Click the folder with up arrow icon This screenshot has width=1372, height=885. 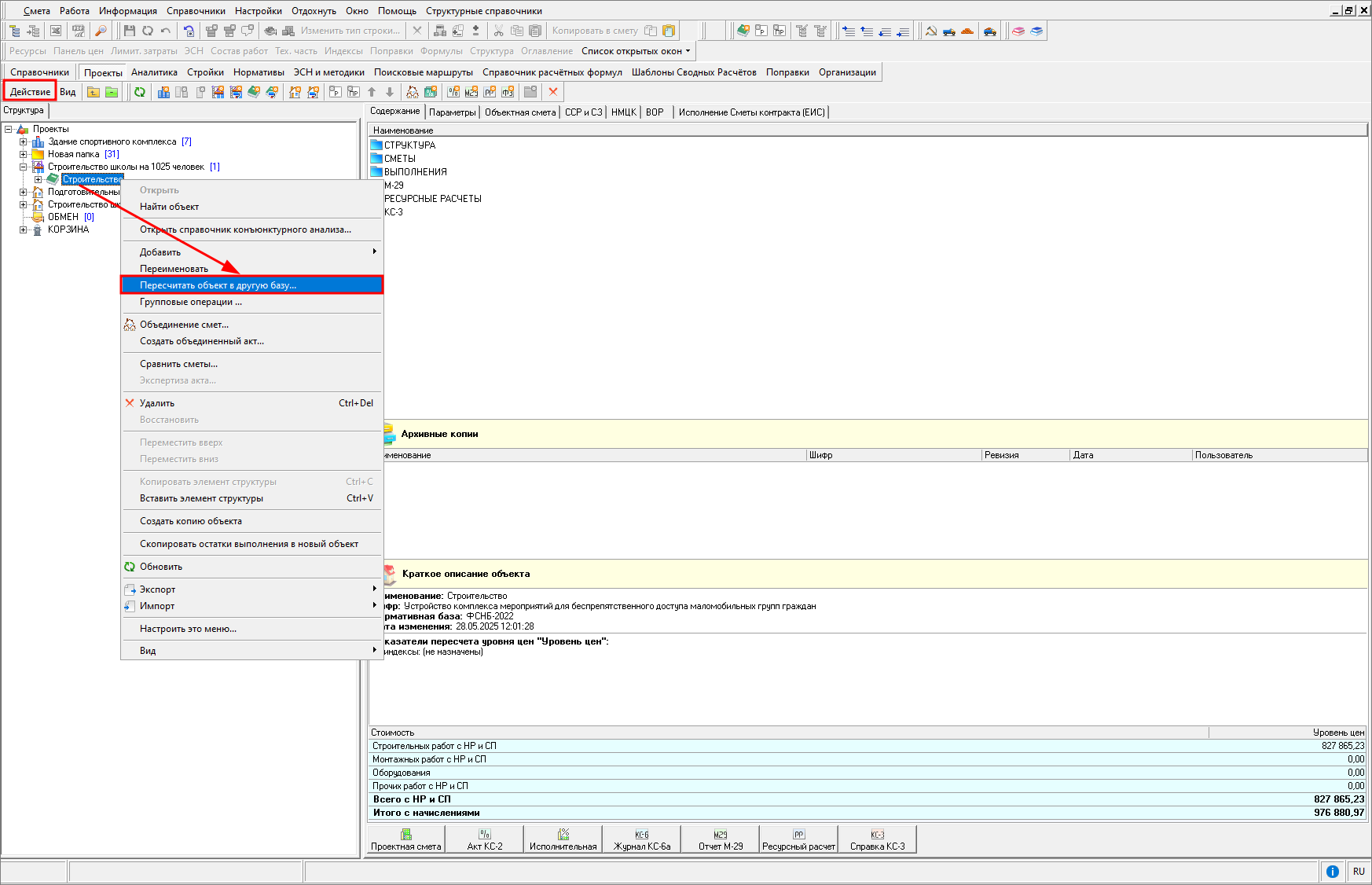click(x=94, y=92)
